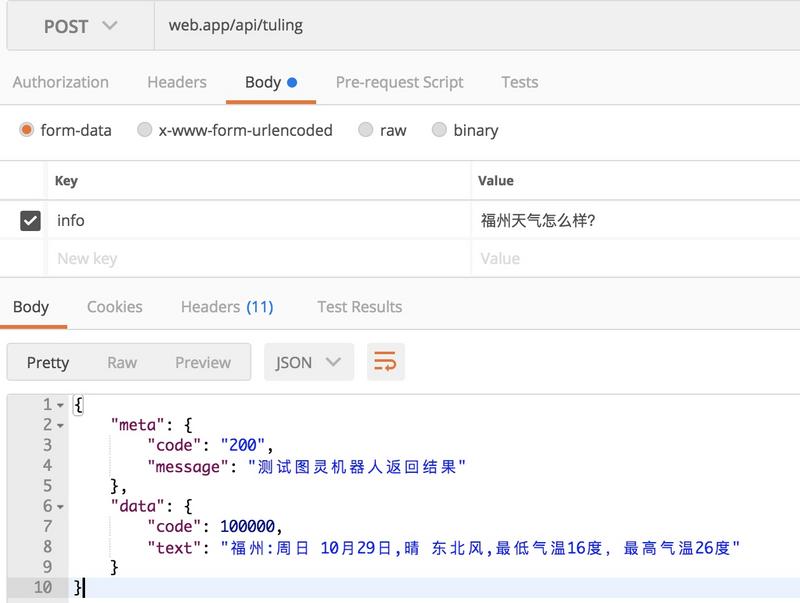The width and height of the screenshot is (800, 603).
Task: Click the "data" key in response
Action: [x=137, y=507]
